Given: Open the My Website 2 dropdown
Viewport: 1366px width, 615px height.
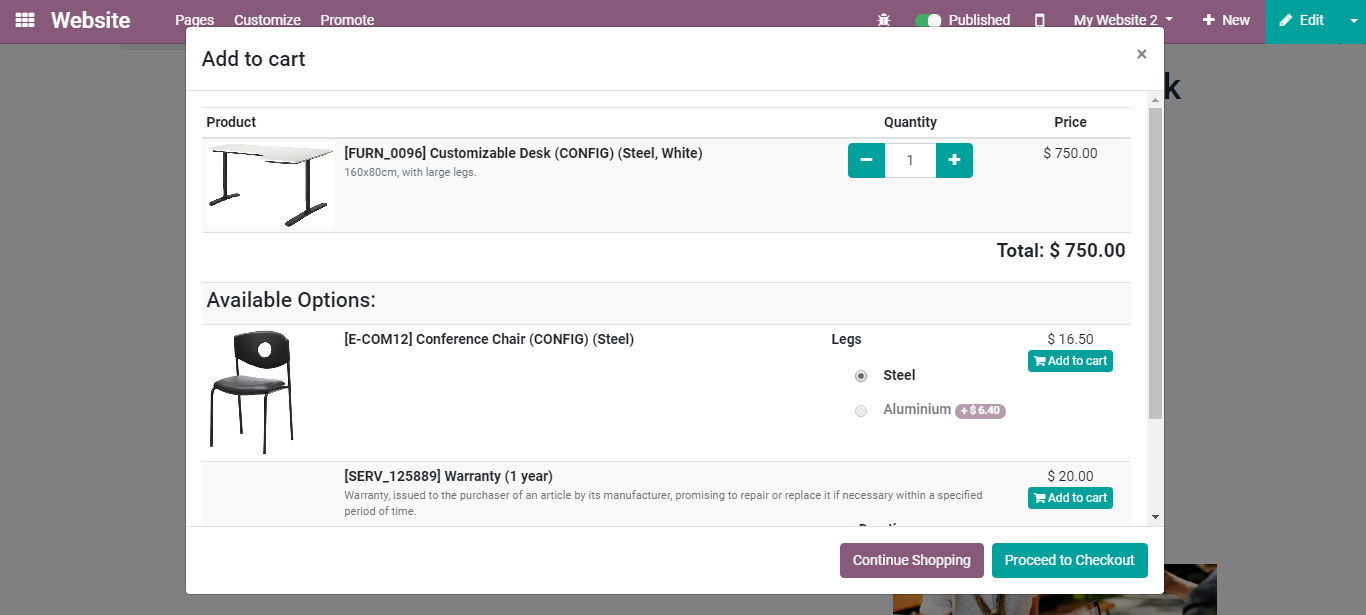Looking at the screenshot, I should (x=1123, y=20).
